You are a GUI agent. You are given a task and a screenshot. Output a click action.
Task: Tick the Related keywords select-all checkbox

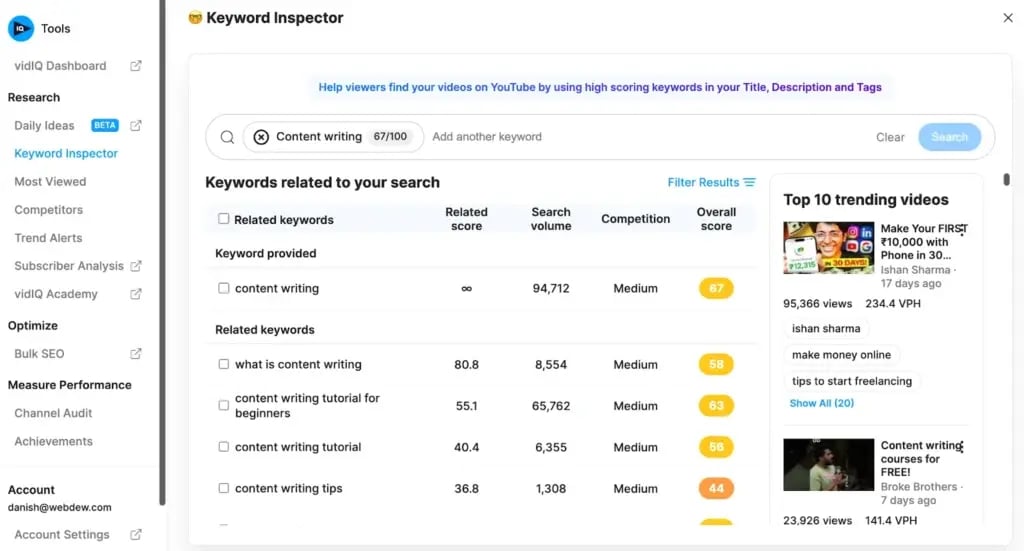(x=224, y=219)
